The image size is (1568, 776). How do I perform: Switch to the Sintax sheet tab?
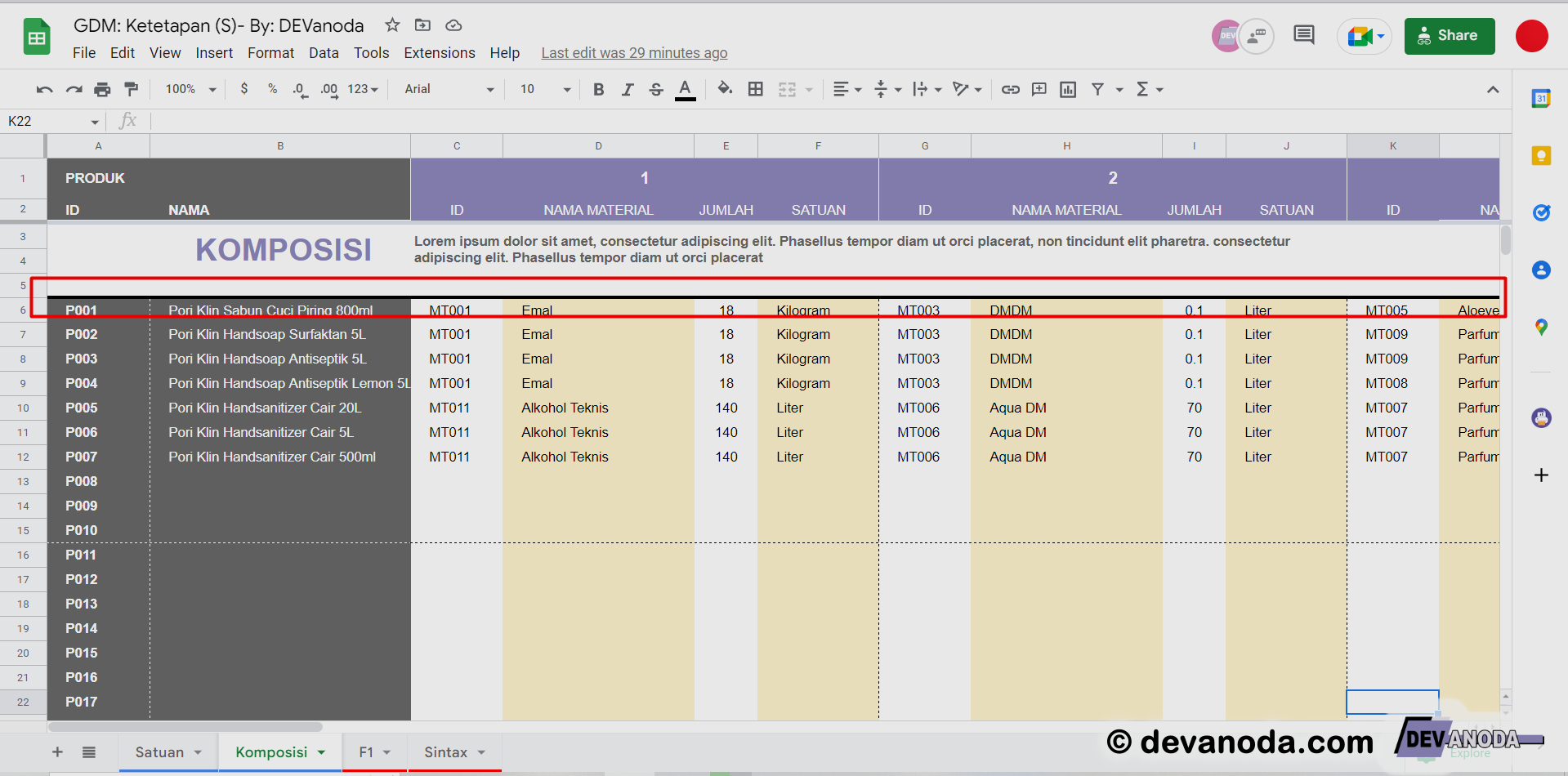[455, 752]
